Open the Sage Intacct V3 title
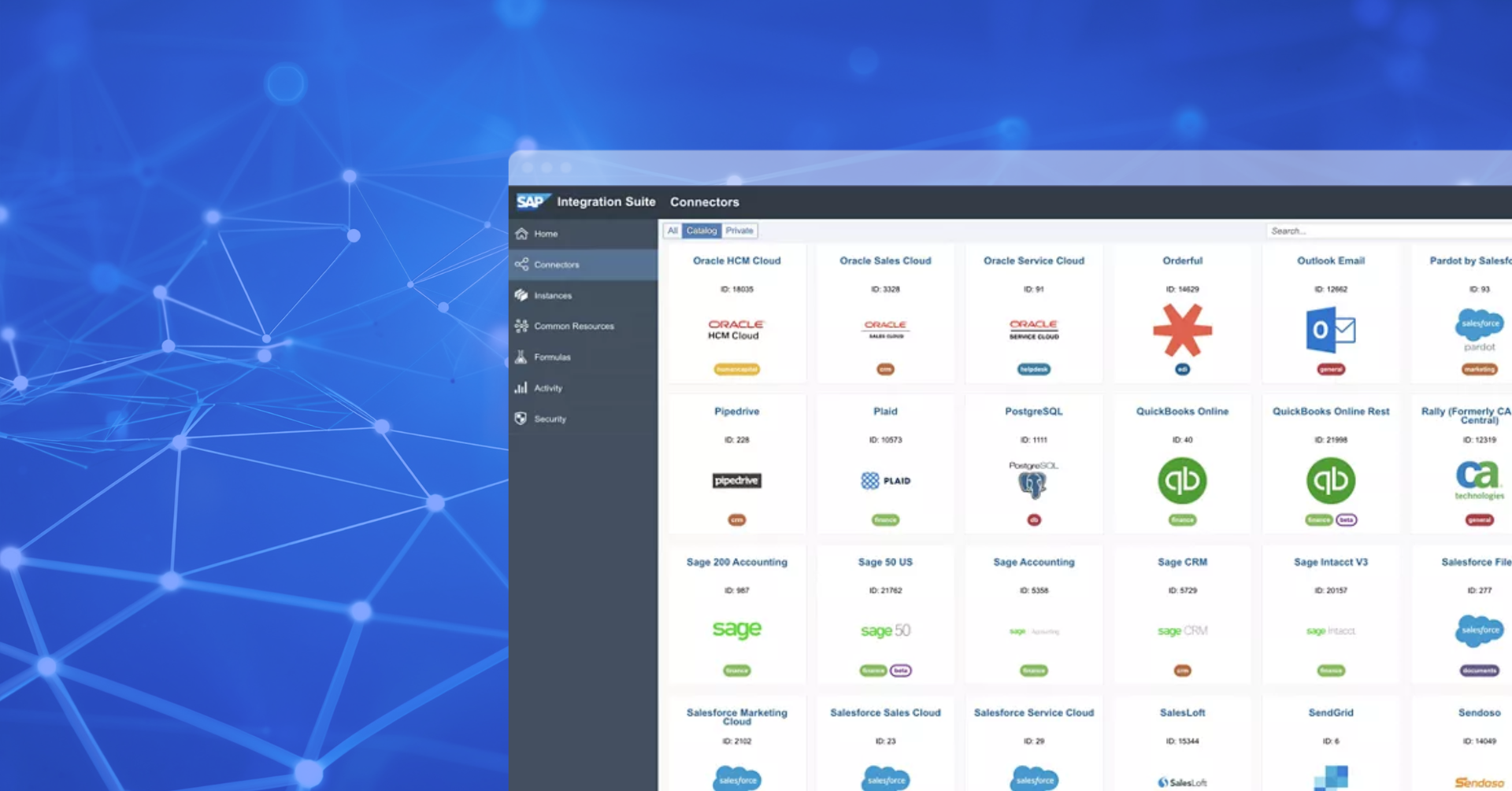The image size is (1512, 791). (1331, 562)
